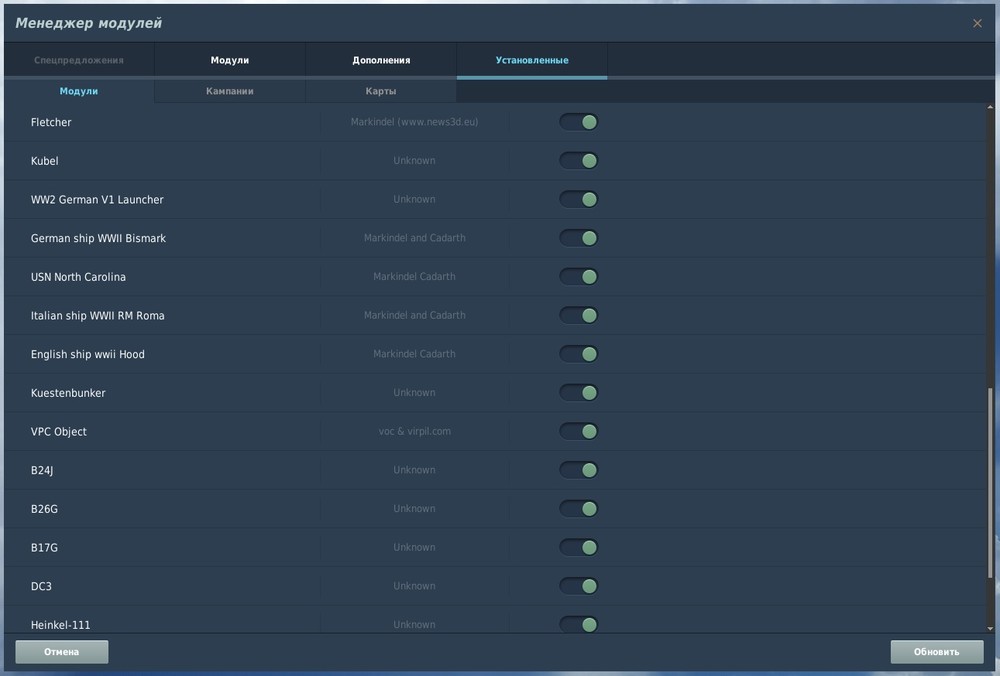This screenshot has width=1000, height=676.
Task: Click Roma row author Markindel and Cadarth
Action: 415,315
